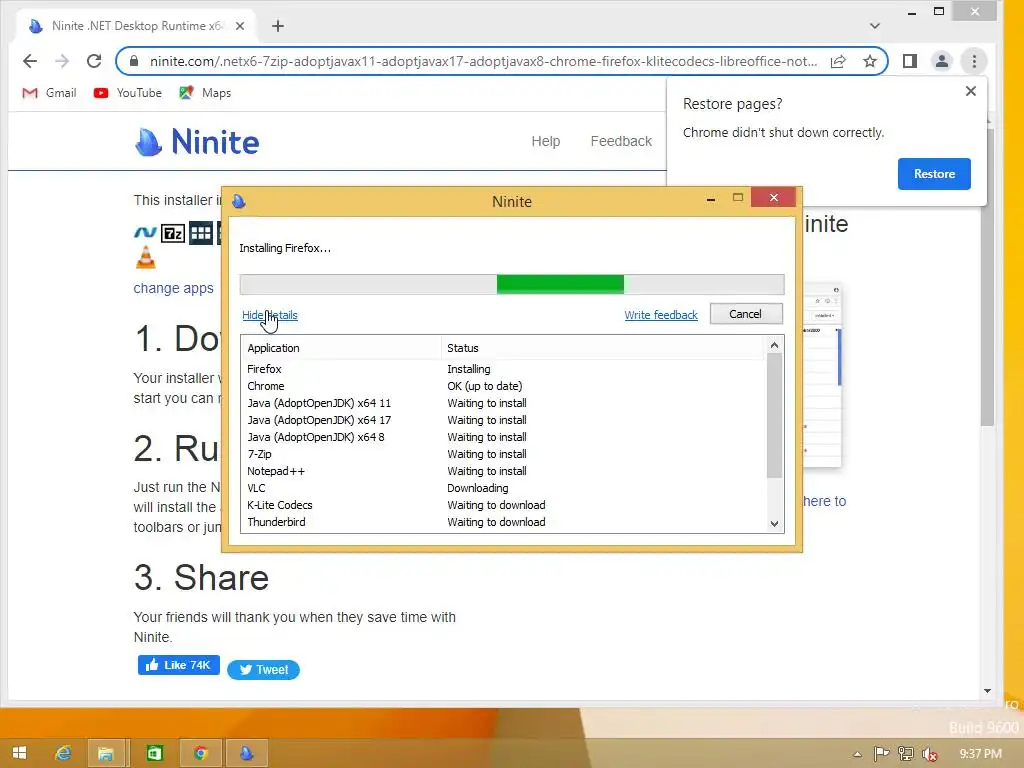The height and width of the screenshot is (768, 1024).
Task: Click the Status column header
Action: click(x=603, y=348)
